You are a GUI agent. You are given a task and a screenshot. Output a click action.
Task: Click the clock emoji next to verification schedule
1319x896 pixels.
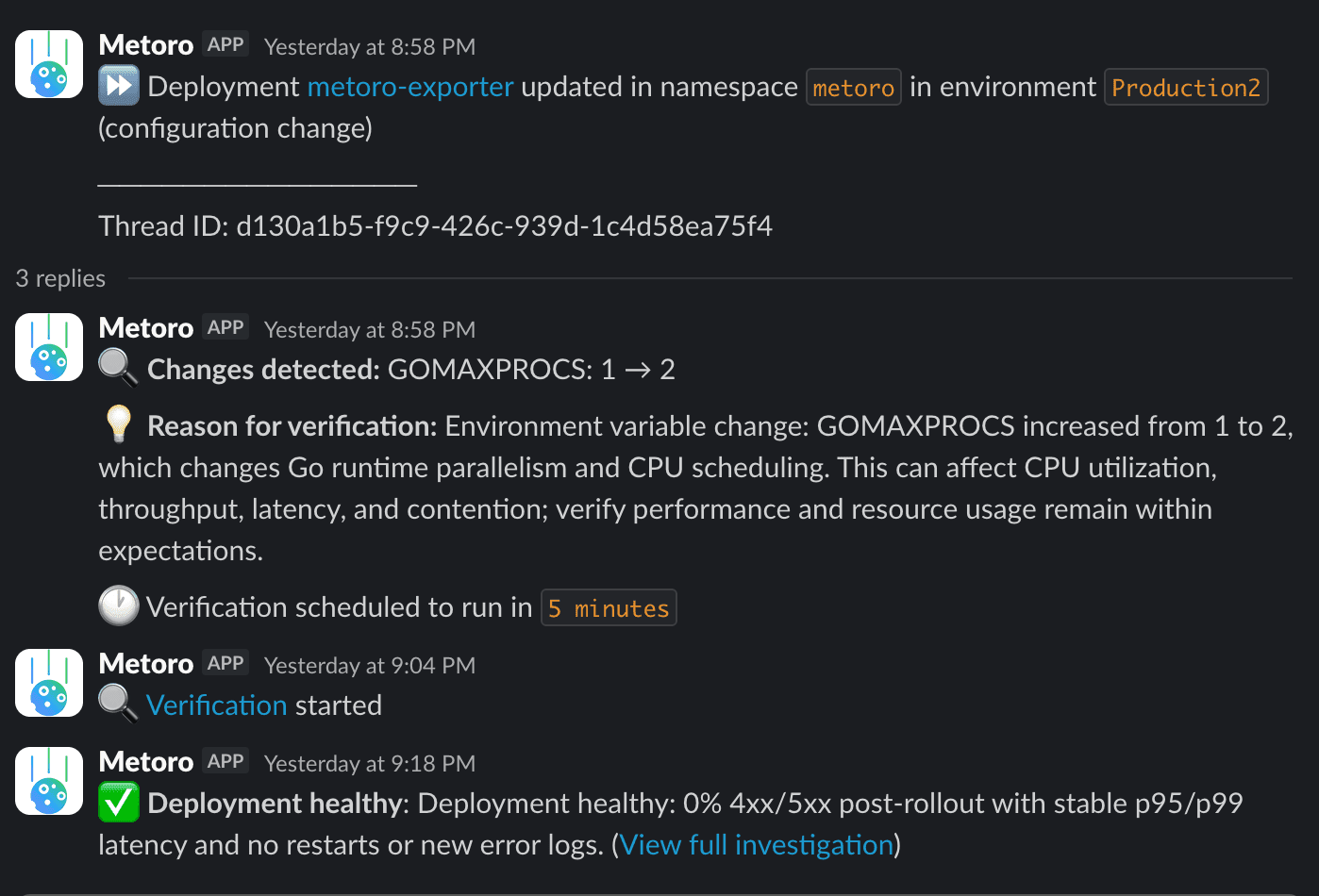click(118, 606)
